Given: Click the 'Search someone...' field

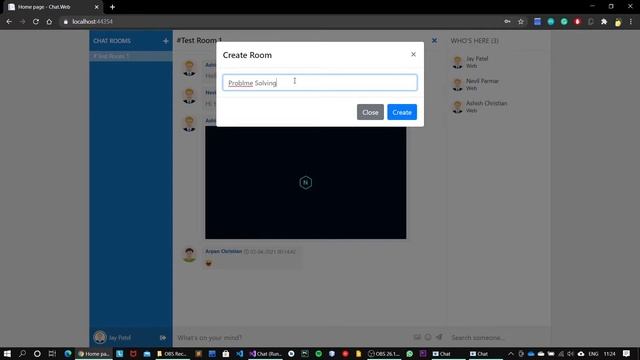Looking at the screenshot, I should pyautogui.click(x=498, y=338).
